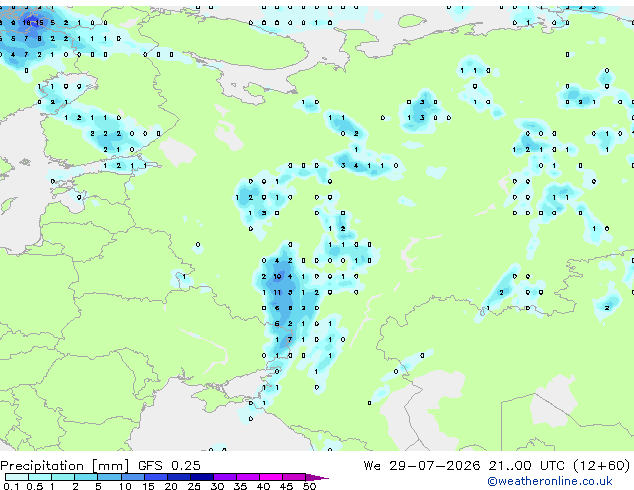
Task: Click the legend label '25'
Action: (x=194, y=486)
